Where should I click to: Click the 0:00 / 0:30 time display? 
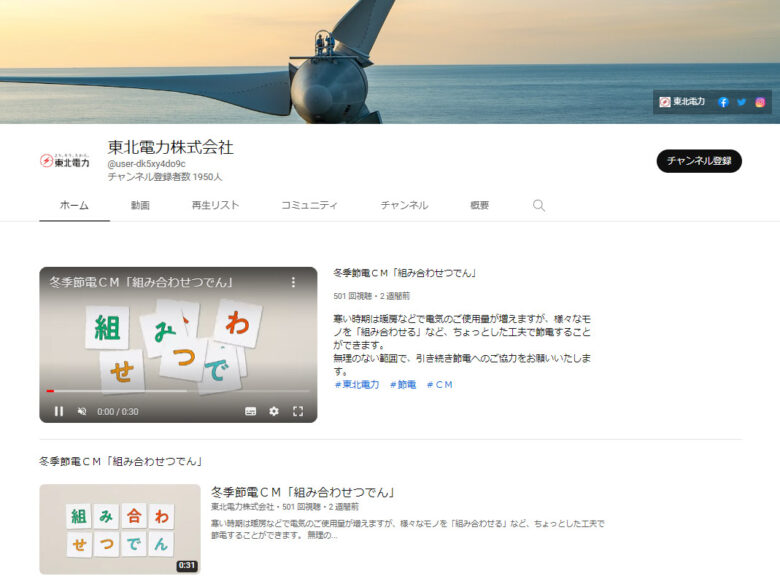[118, 412]
